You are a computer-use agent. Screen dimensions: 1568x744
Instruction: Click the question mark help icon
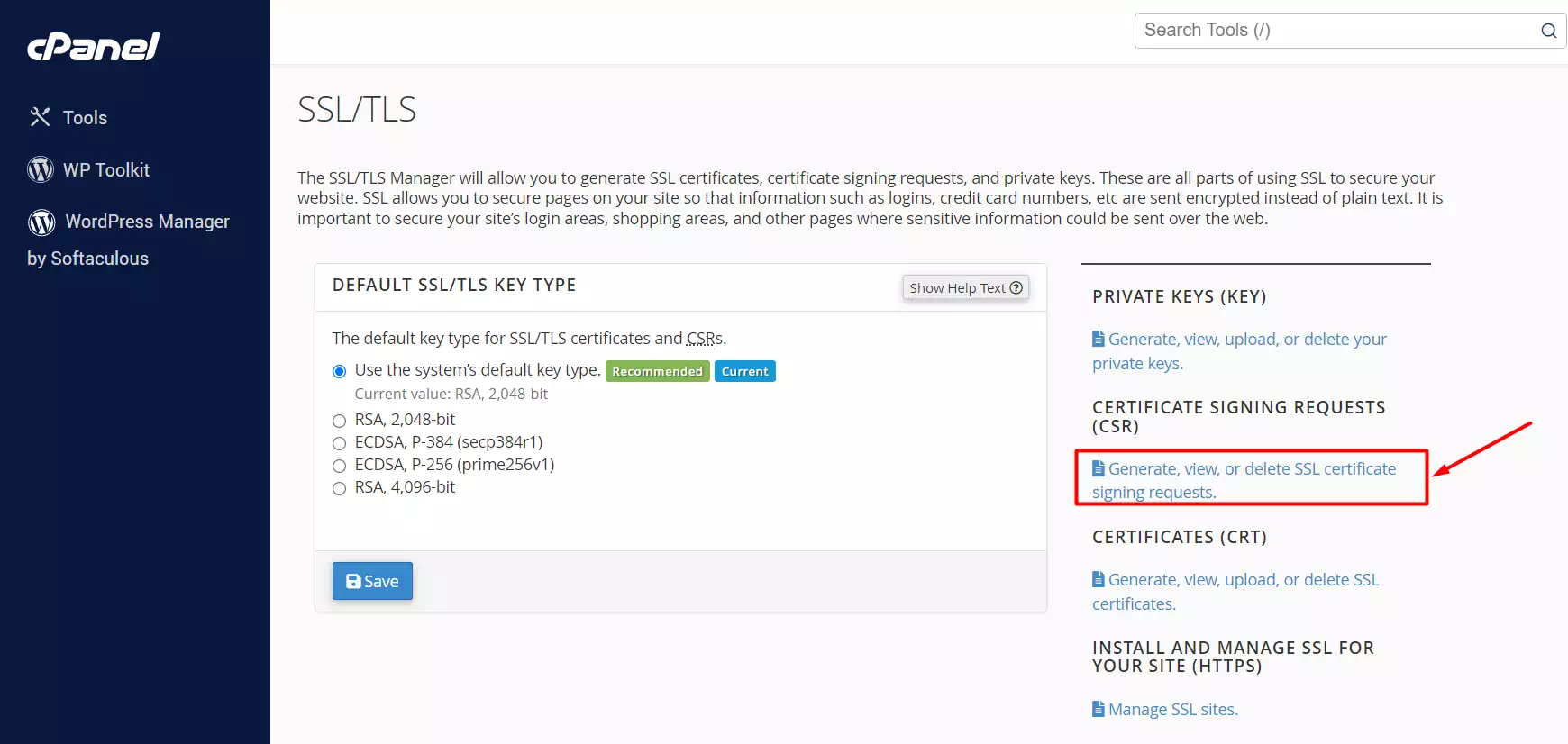click(x=1016, y=287)
